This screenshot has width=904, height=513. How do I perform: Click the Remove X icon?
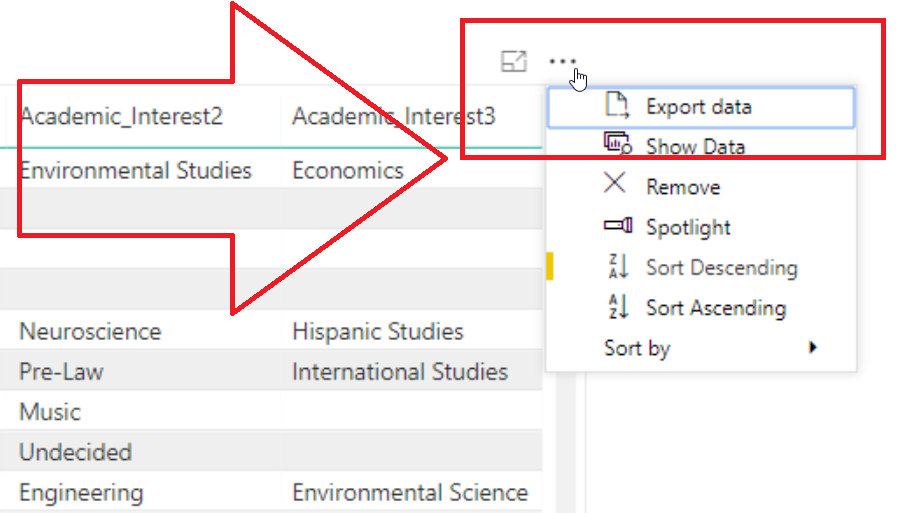pyautogui.click(x=615, y=183)
